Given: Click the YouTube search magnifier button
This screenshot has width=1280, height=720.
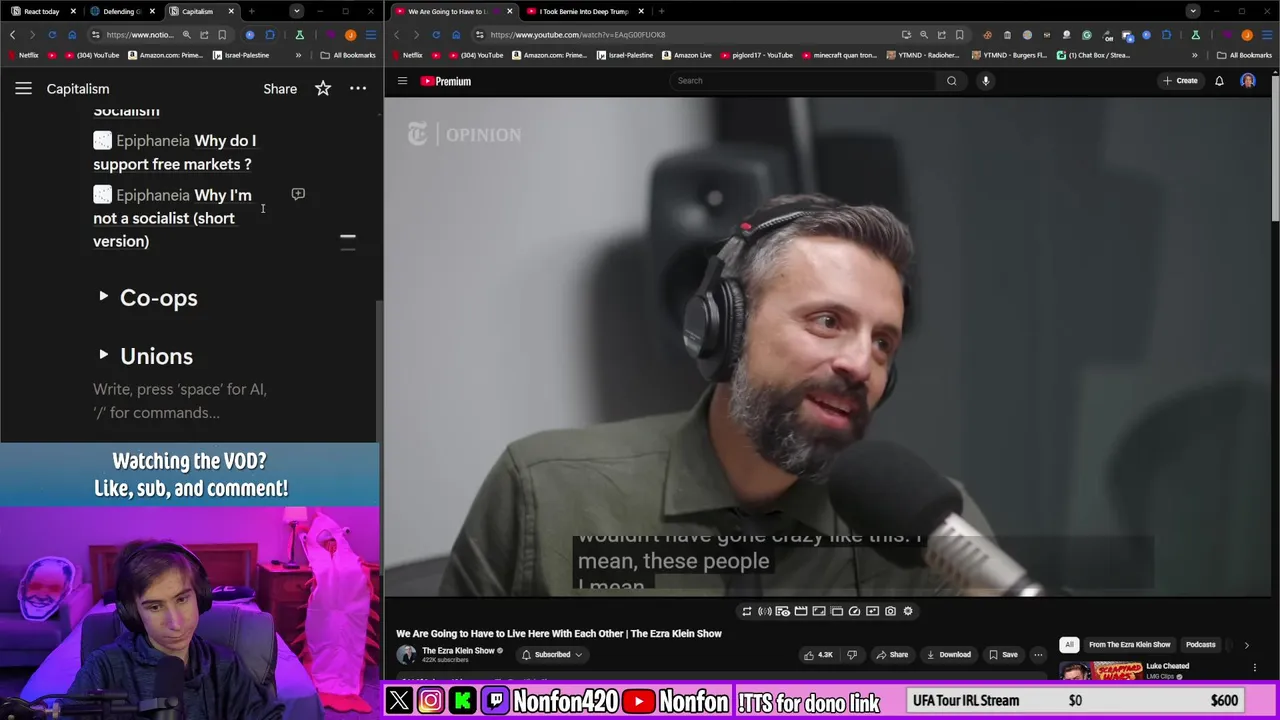Looking at the screenshot, I should pyautogui.click(x=951, y=81).
